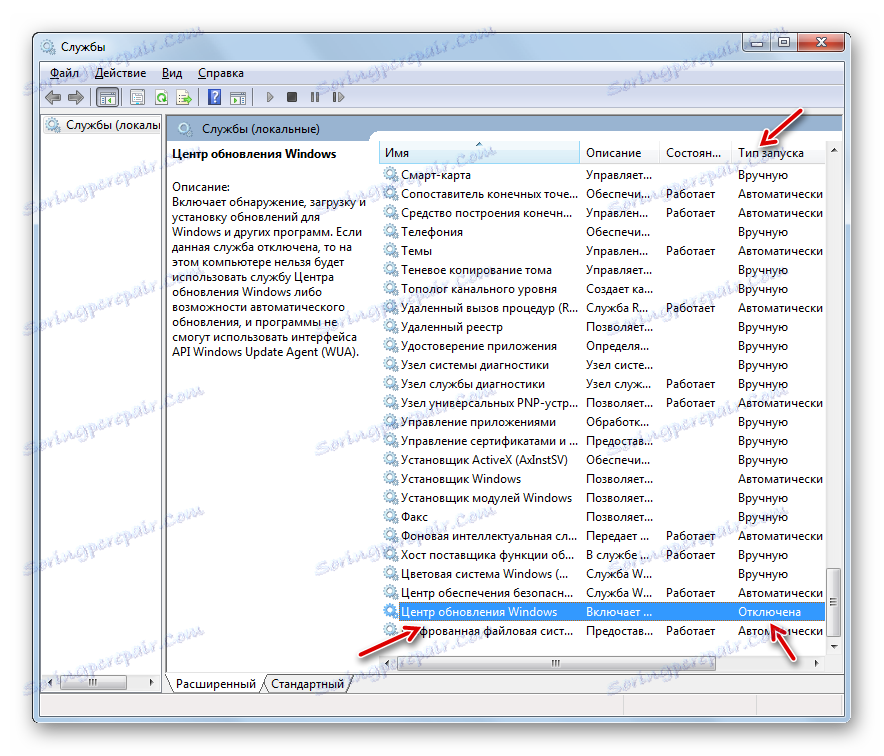Select Установщик модулей Windows service
884x756 pixels.
(602, 498)
